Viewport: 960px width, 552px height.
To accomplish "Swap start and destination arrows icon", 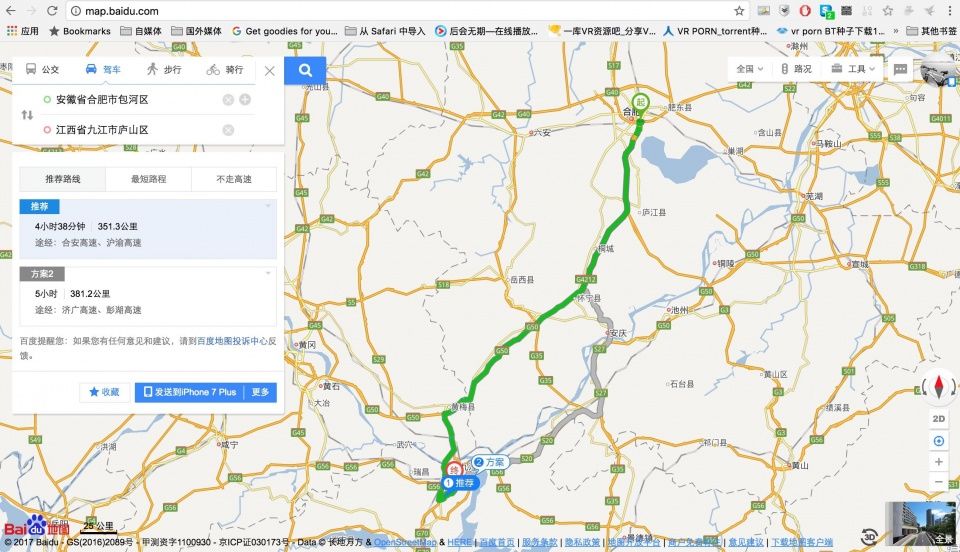I will point(27,114).
